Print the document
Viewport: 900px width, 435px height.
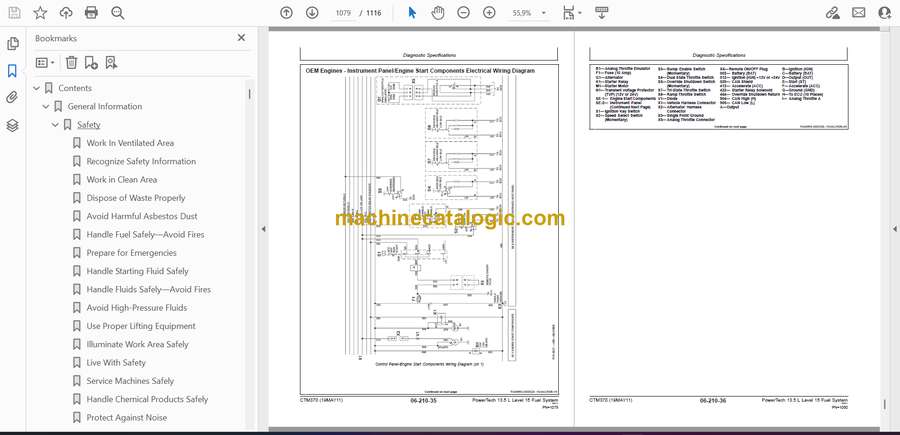pyautogui.click(x=91, y=13)
